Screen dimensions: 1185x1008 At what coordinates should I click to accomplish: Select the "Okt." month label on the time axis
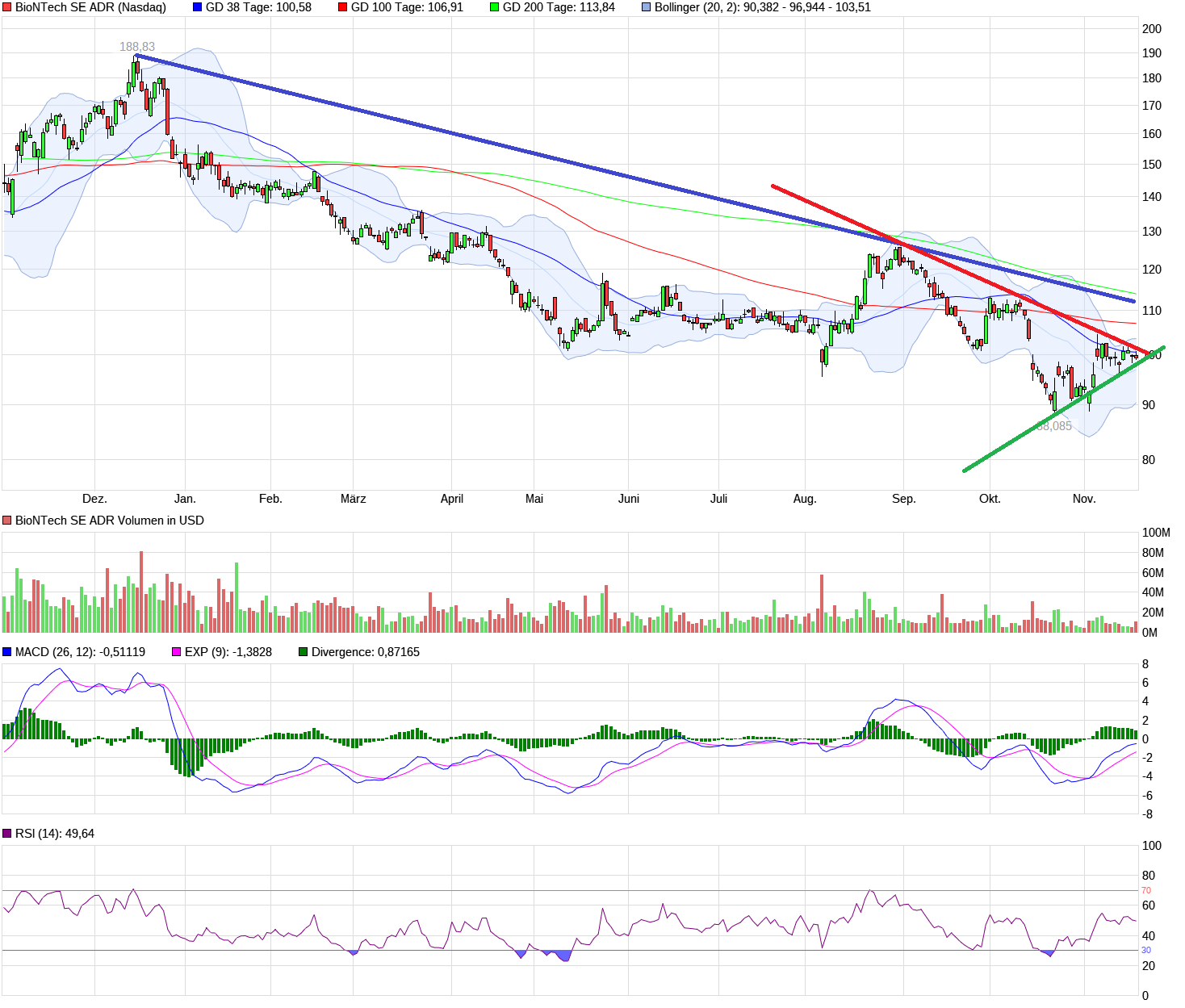click(990, 499)
